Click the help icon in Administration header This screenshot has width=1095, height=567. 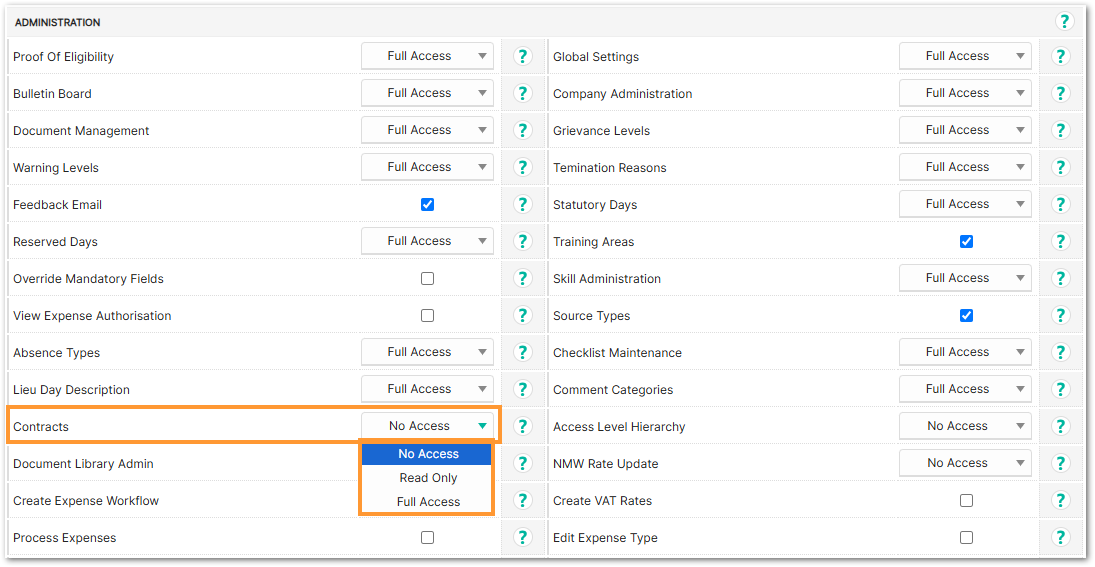(1064, 22)
